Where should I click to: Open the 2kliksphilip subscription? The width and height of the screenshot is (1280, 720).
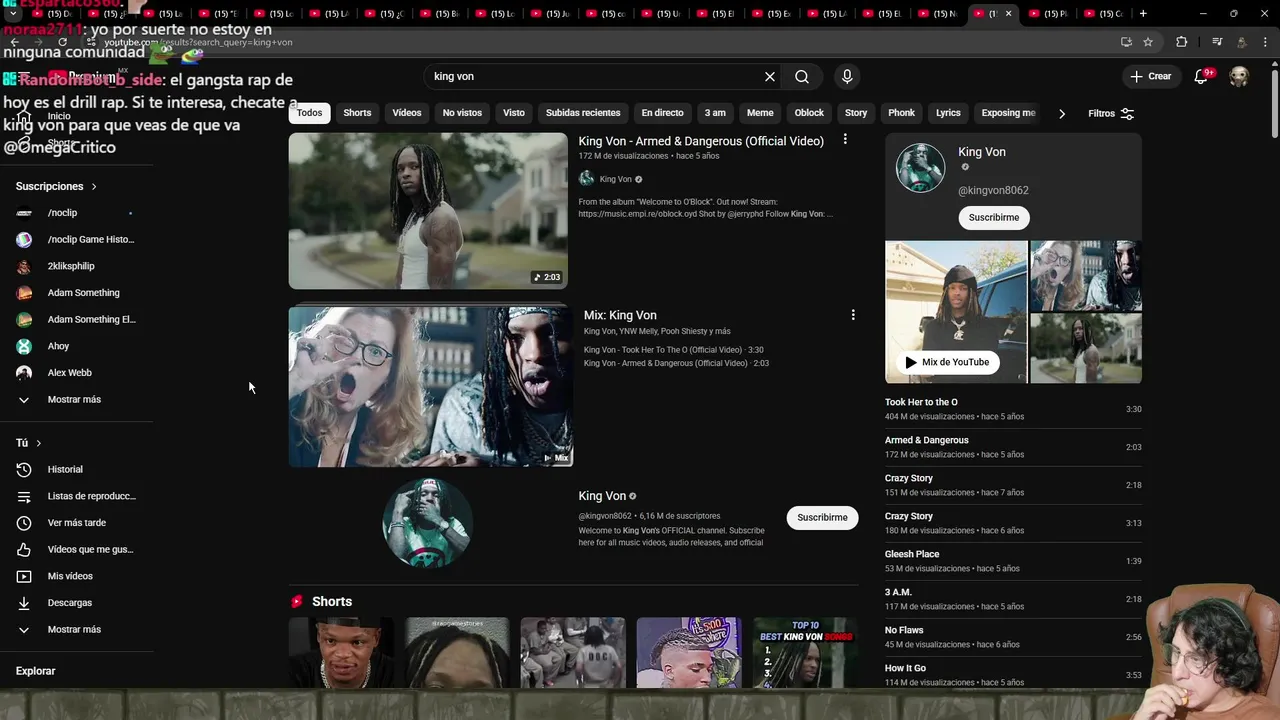click(x=76, y=266)
